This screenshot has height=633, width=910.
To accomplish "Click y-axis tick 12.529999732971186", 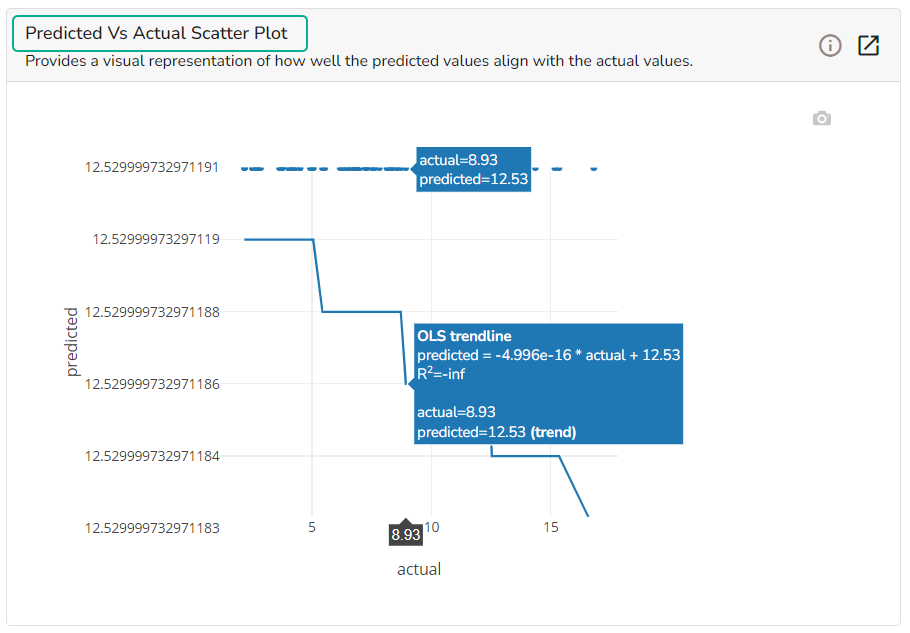I will (152, 383).
